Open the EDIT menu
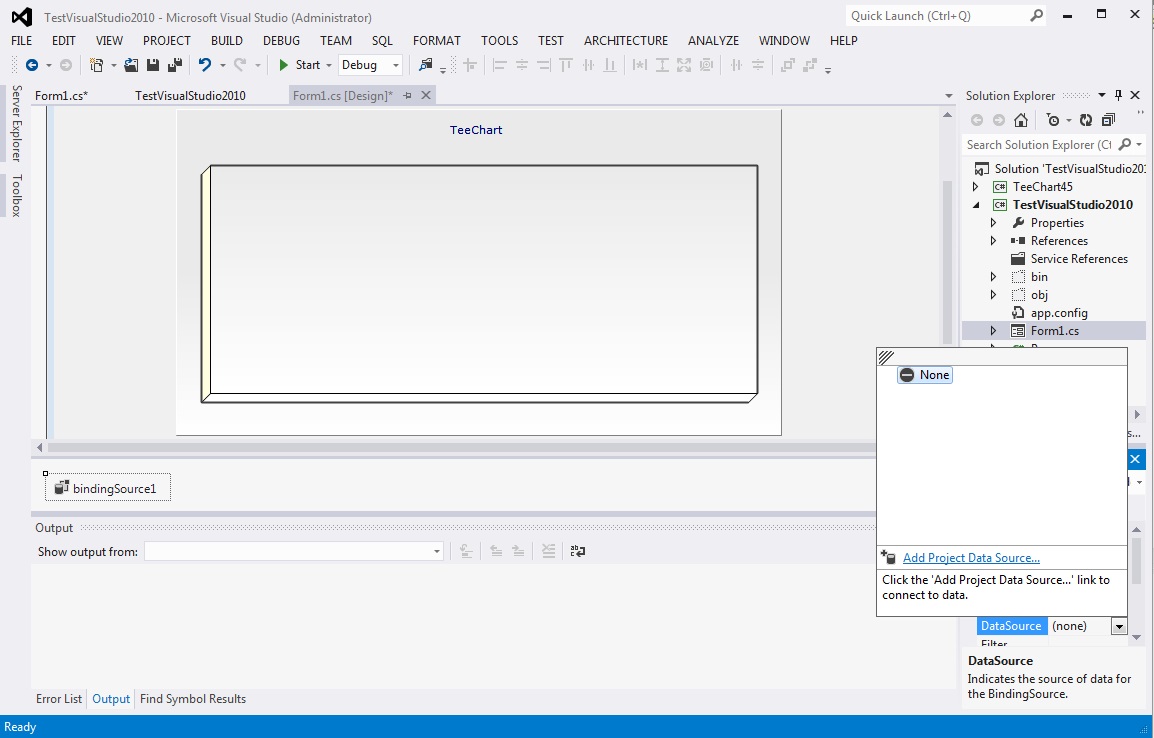This screenshot has height=738, width=1154. 63,40
